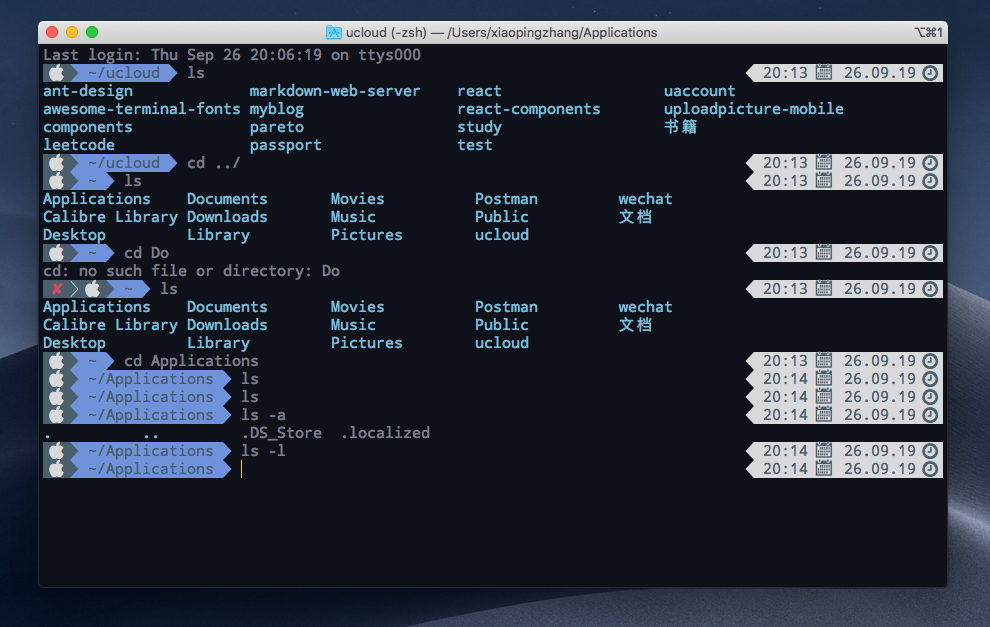This screenshot has height=627, width=990.
Task: Click the folder icon in the window title bar
Action: pos(333,32)
